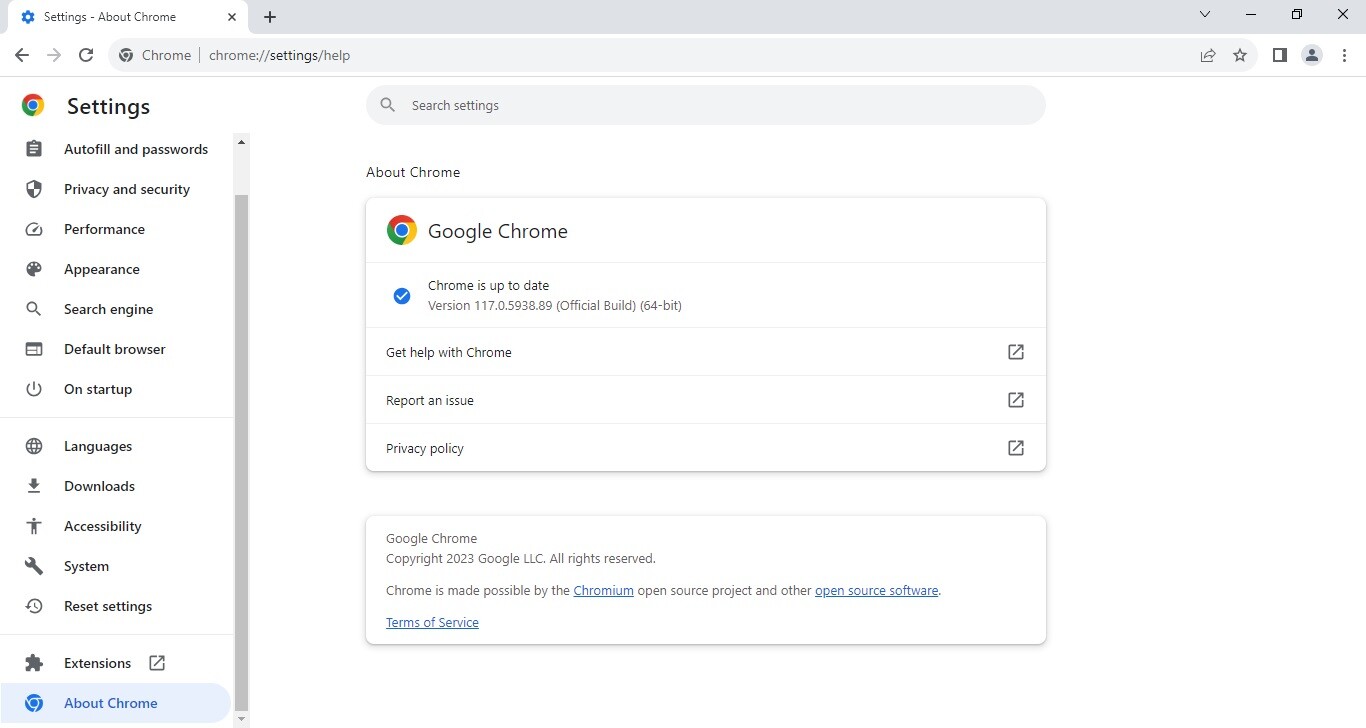Click the external link icon beside Report an issue
The width and height of the screenshot is (1366, 728).
(x=1015, y=400)
